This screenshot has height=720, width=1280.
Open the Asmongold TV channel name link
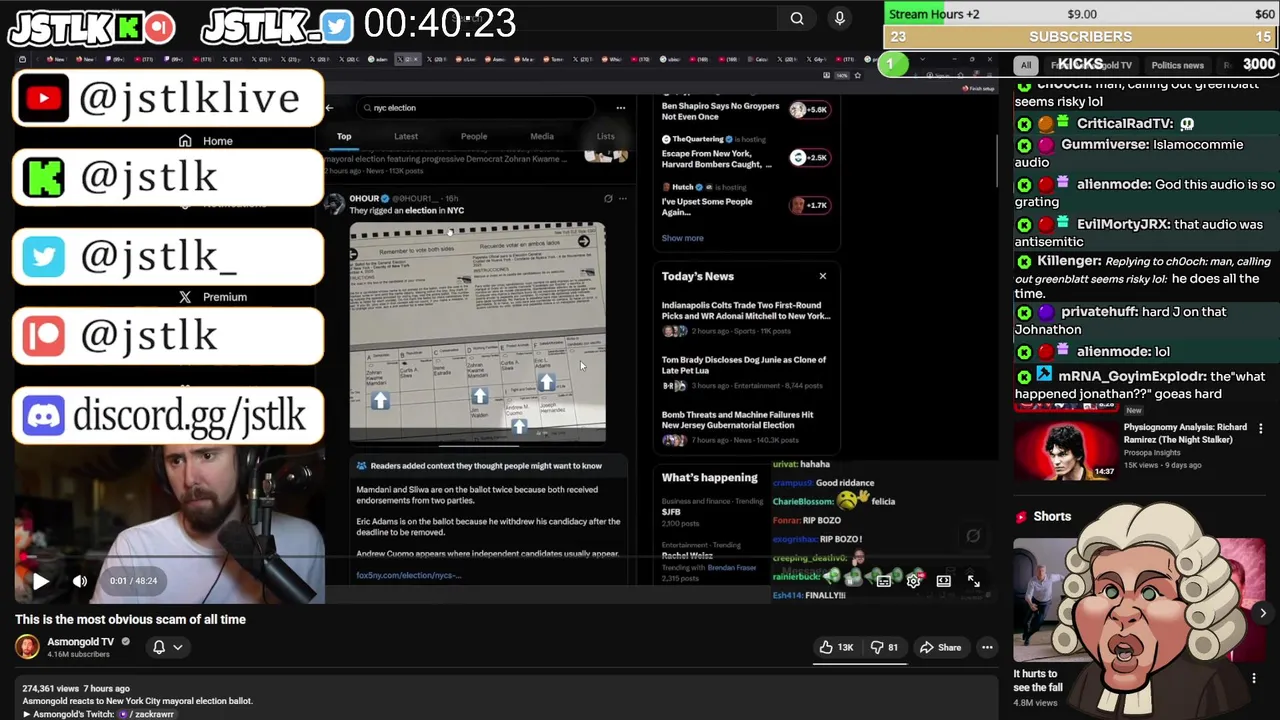81,642
